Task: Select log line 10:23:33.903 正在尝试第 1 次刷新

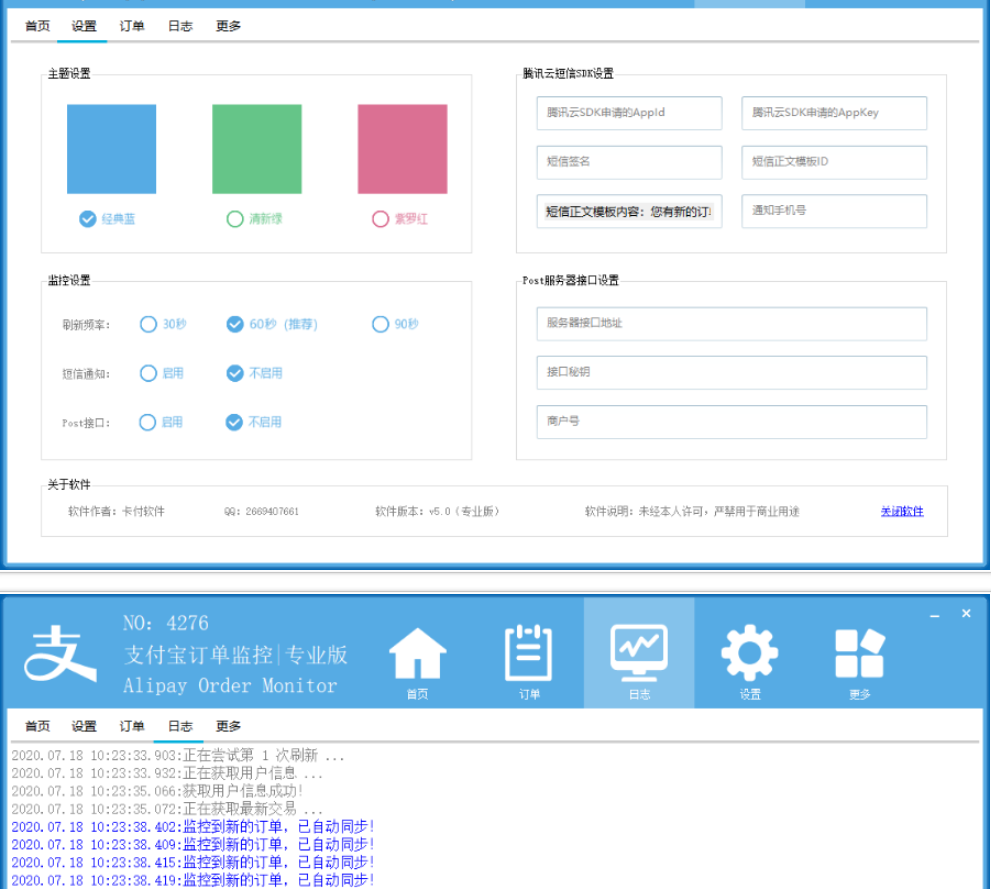Action: [x=178, y=755]
